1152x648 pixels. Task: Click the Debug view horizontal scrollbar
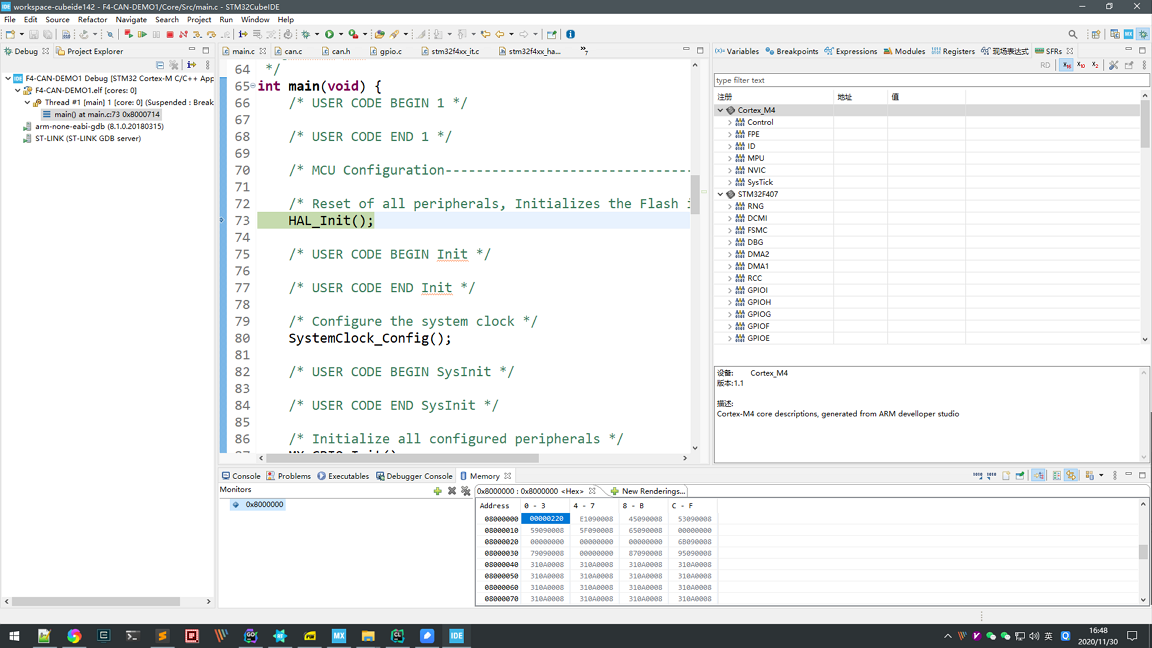pyautogui.click(x=96, y=601)
